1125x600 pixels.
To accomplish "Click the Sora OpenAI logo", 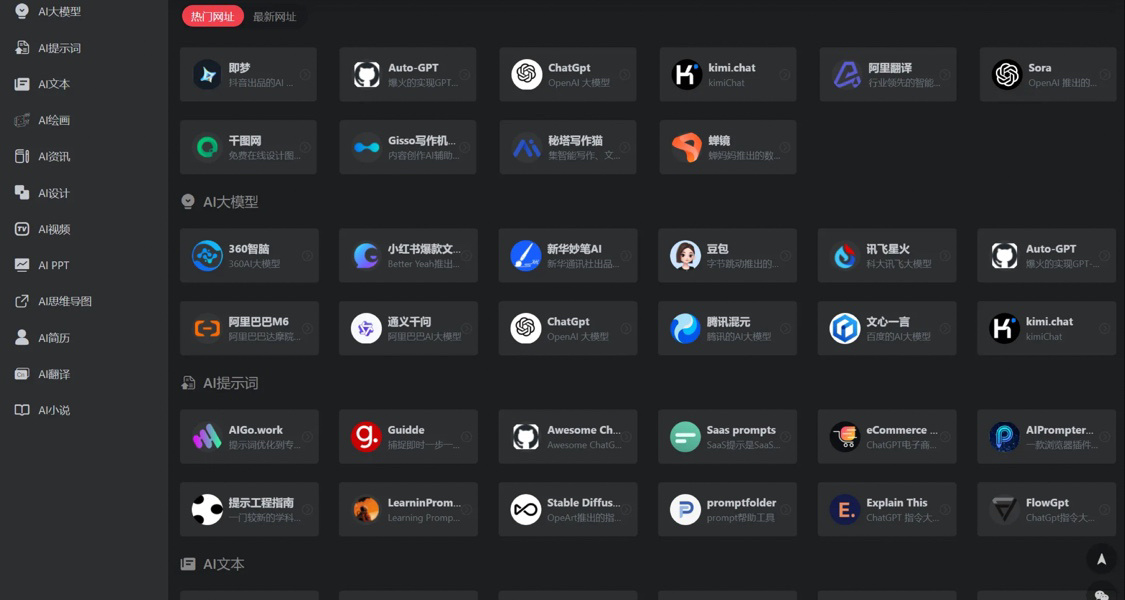I will coord(1007,75).
